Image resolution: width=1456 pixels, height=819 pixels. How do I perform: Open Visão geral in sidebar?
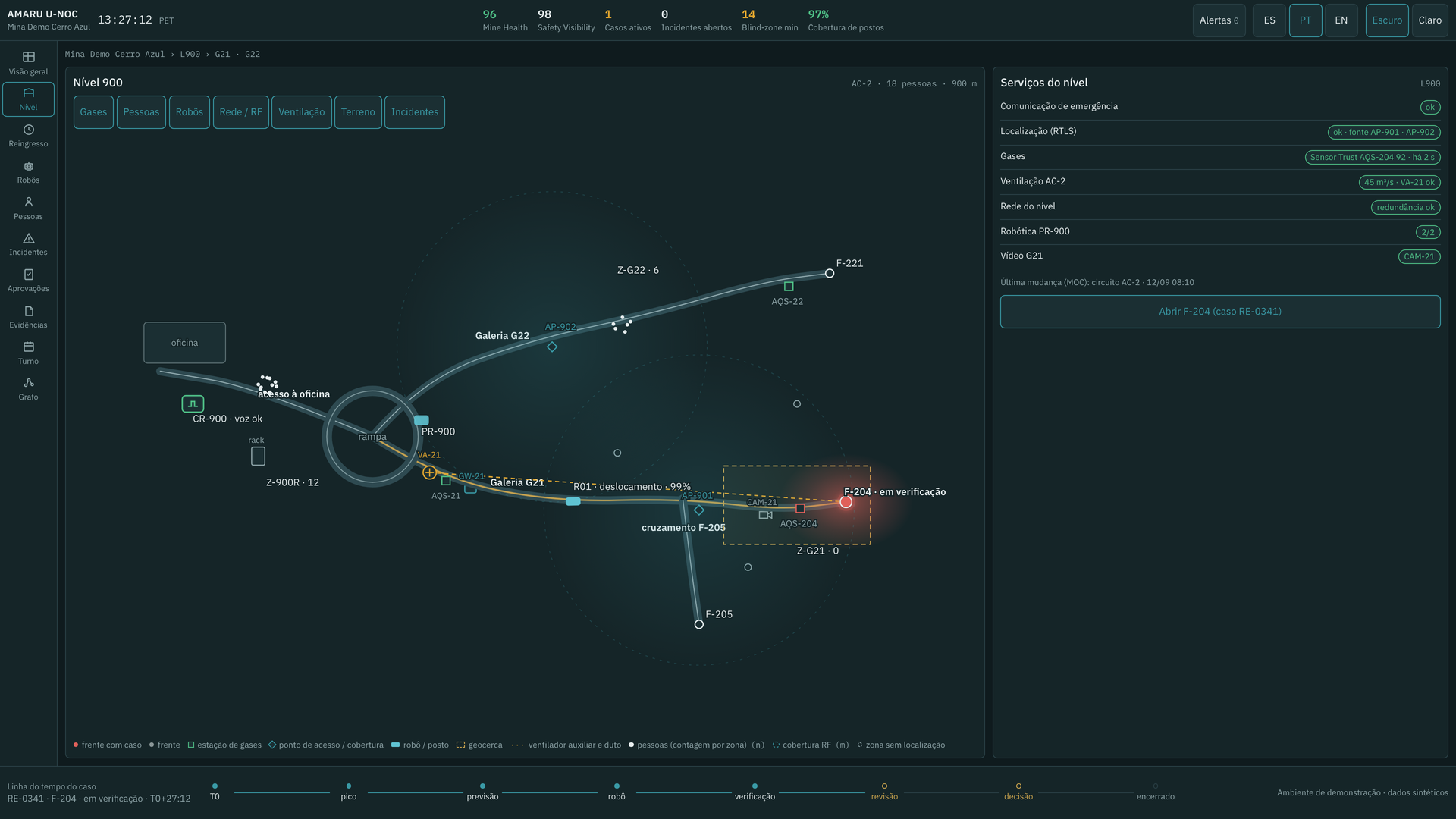pos(28,63)
